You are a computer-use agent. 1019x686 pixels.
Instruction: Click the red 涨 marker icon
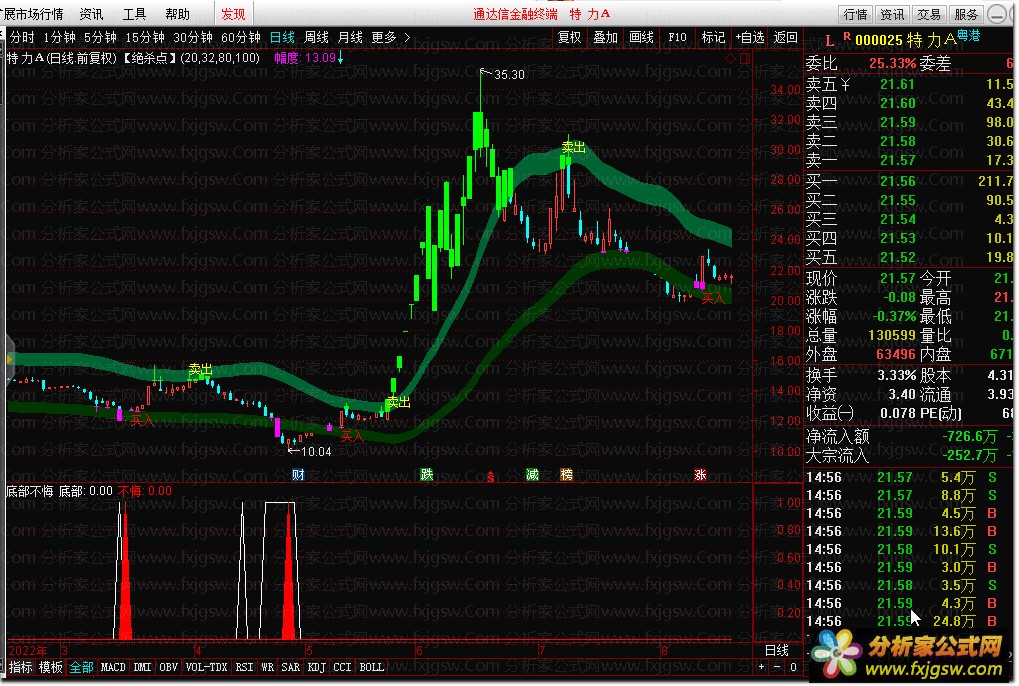point(700,475)
